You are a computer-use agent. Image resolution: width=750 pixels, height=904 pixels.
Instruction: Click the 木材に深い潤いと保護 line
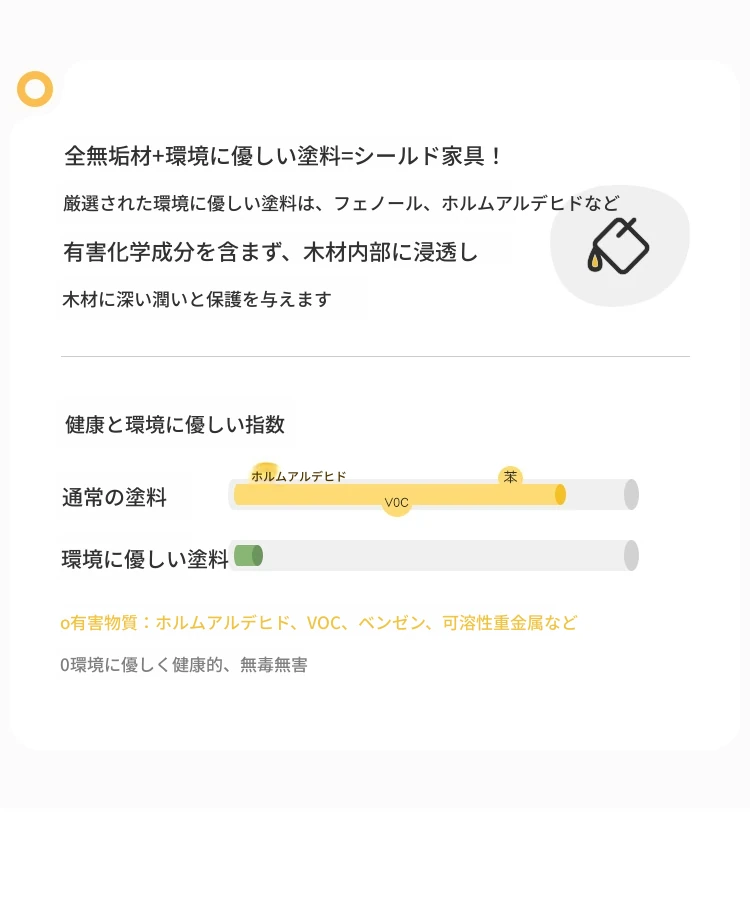pyautogui.click(x=197, y=299)
